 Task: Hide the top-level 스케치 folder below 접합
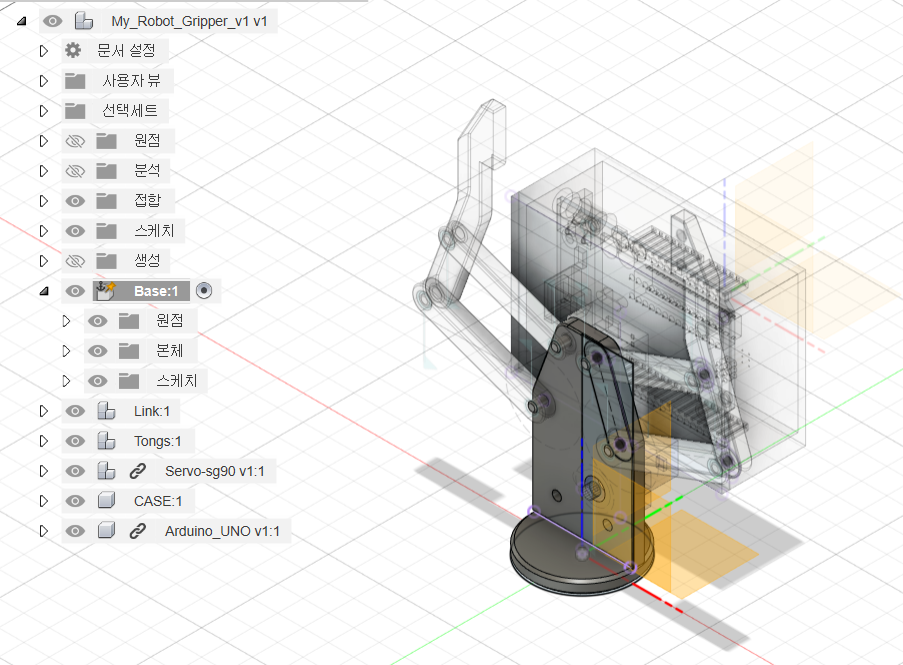75,231
